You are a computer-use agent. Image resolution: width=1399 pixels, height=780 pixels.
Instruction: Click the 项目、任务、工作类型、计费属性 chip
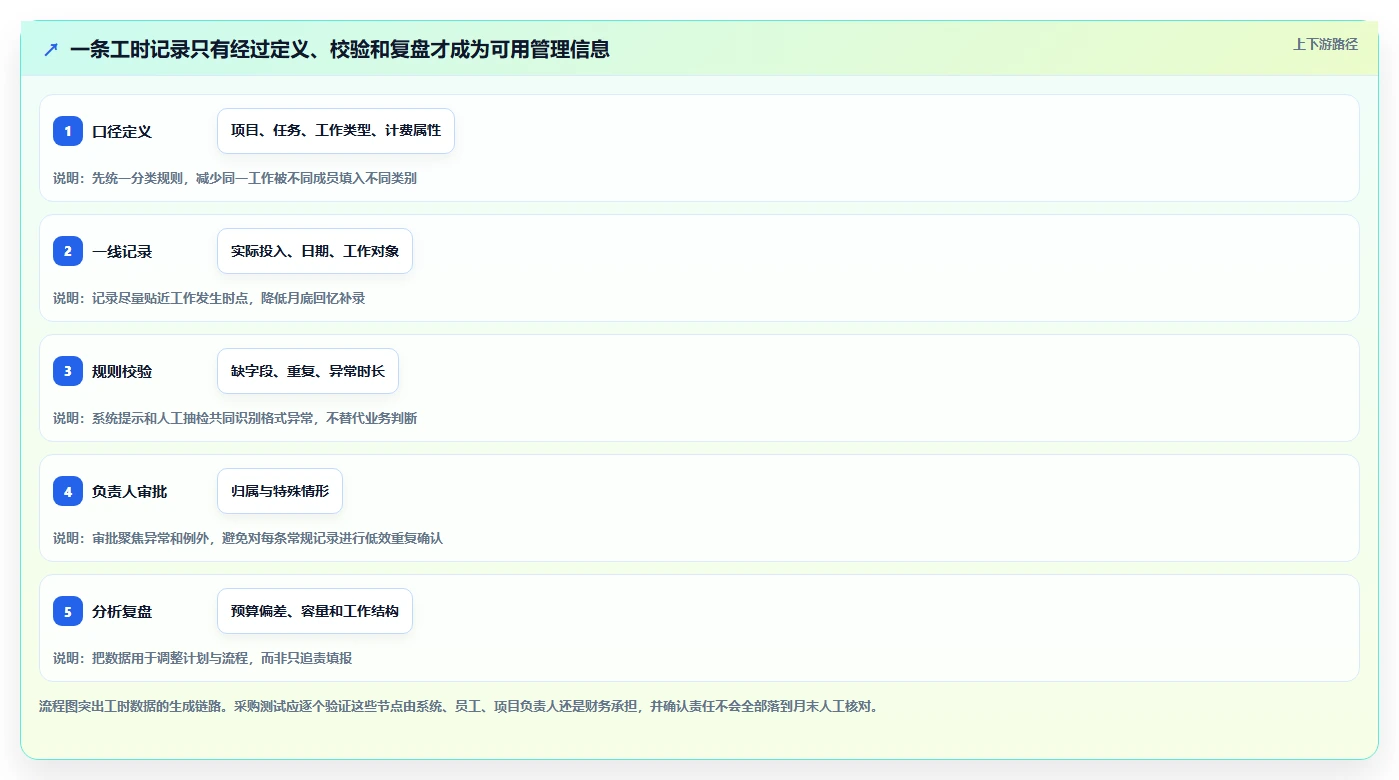(336, 131)
